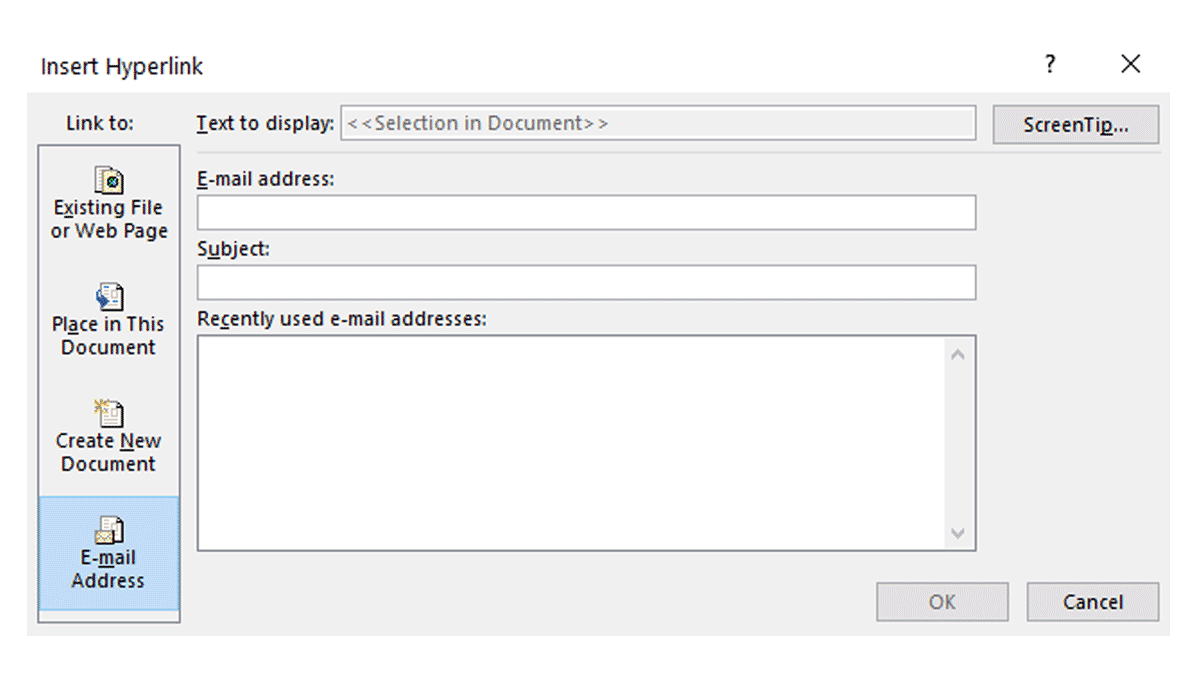Click the recently used addresses scroll down arrow

point(958,533)
